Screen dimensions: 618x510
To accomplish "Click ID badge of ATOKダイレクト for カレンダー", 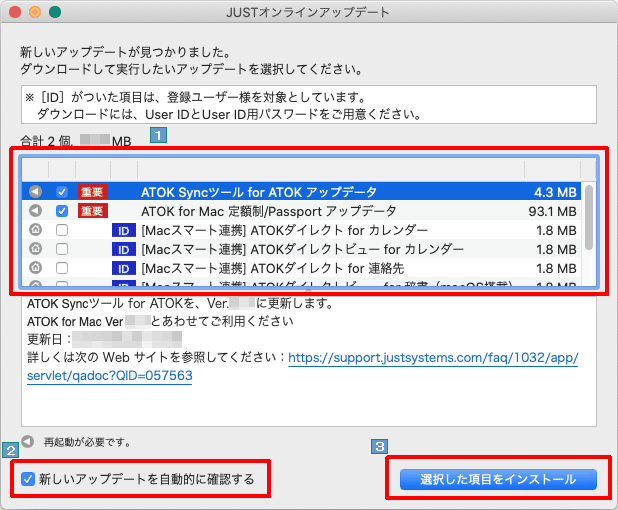I will [124, 230].
